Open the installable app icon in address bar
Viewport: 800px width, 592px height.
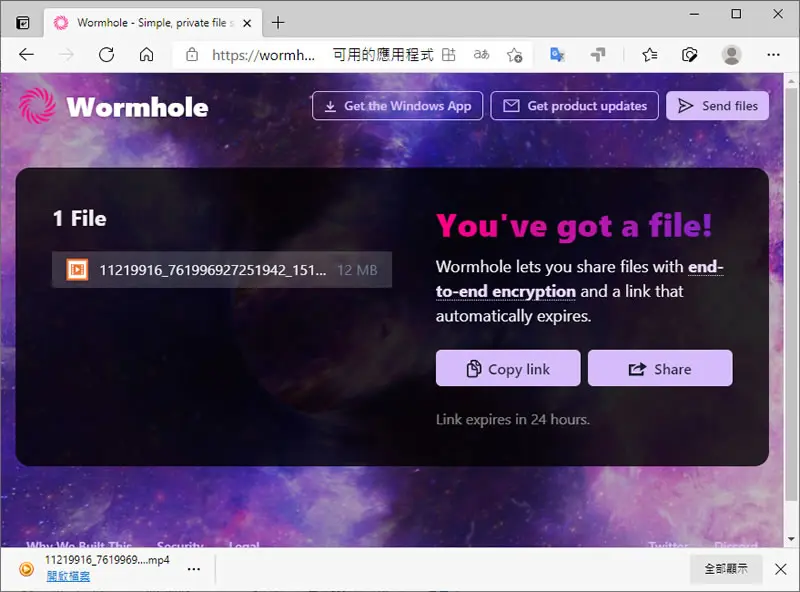pos(448,55)
